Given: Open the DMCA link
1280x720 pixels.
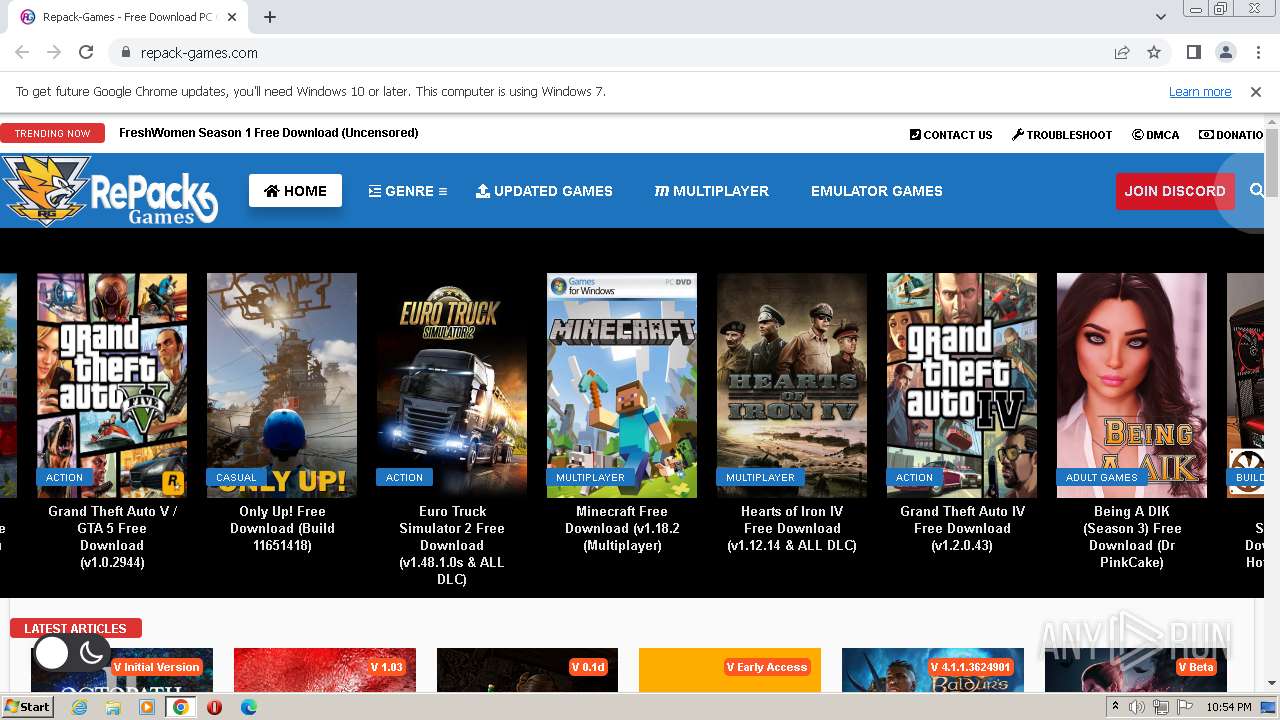Looking at the screenshot, I should pyautogui.click(x=1156, y=135).
